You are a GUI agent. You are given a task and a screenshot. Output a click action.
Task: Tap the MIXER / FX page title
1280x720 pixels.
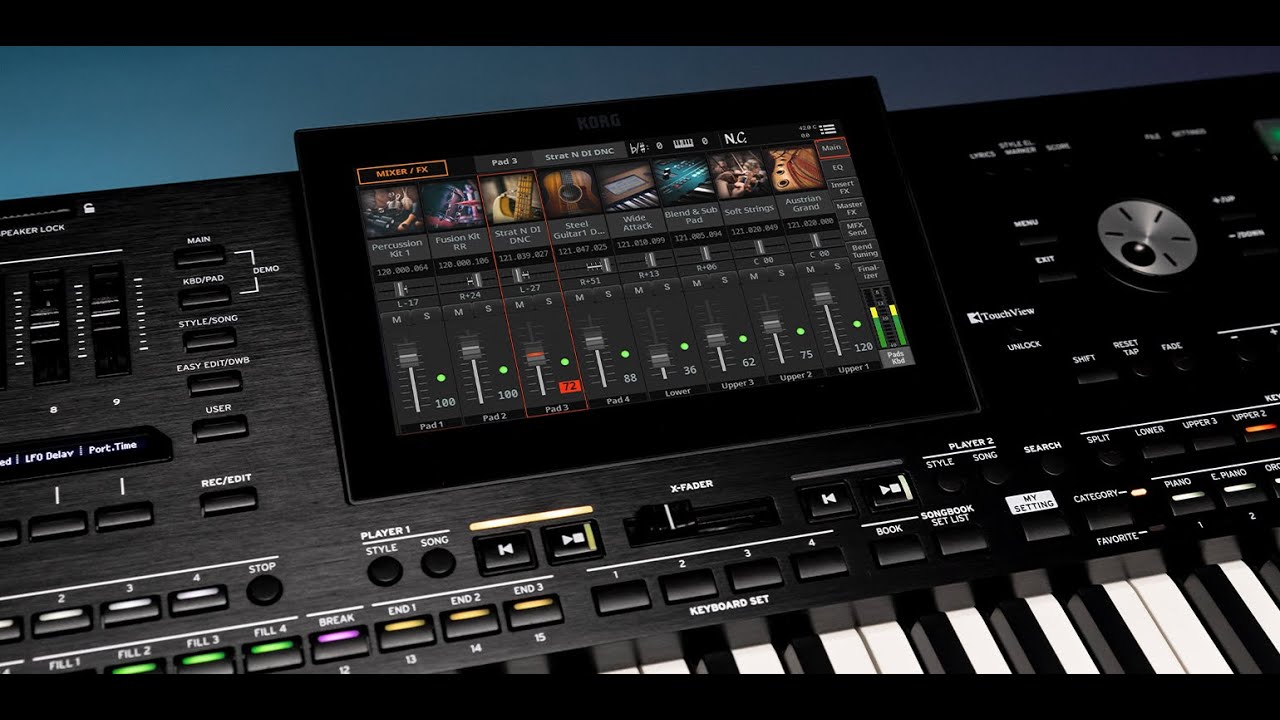click(402, 172)
